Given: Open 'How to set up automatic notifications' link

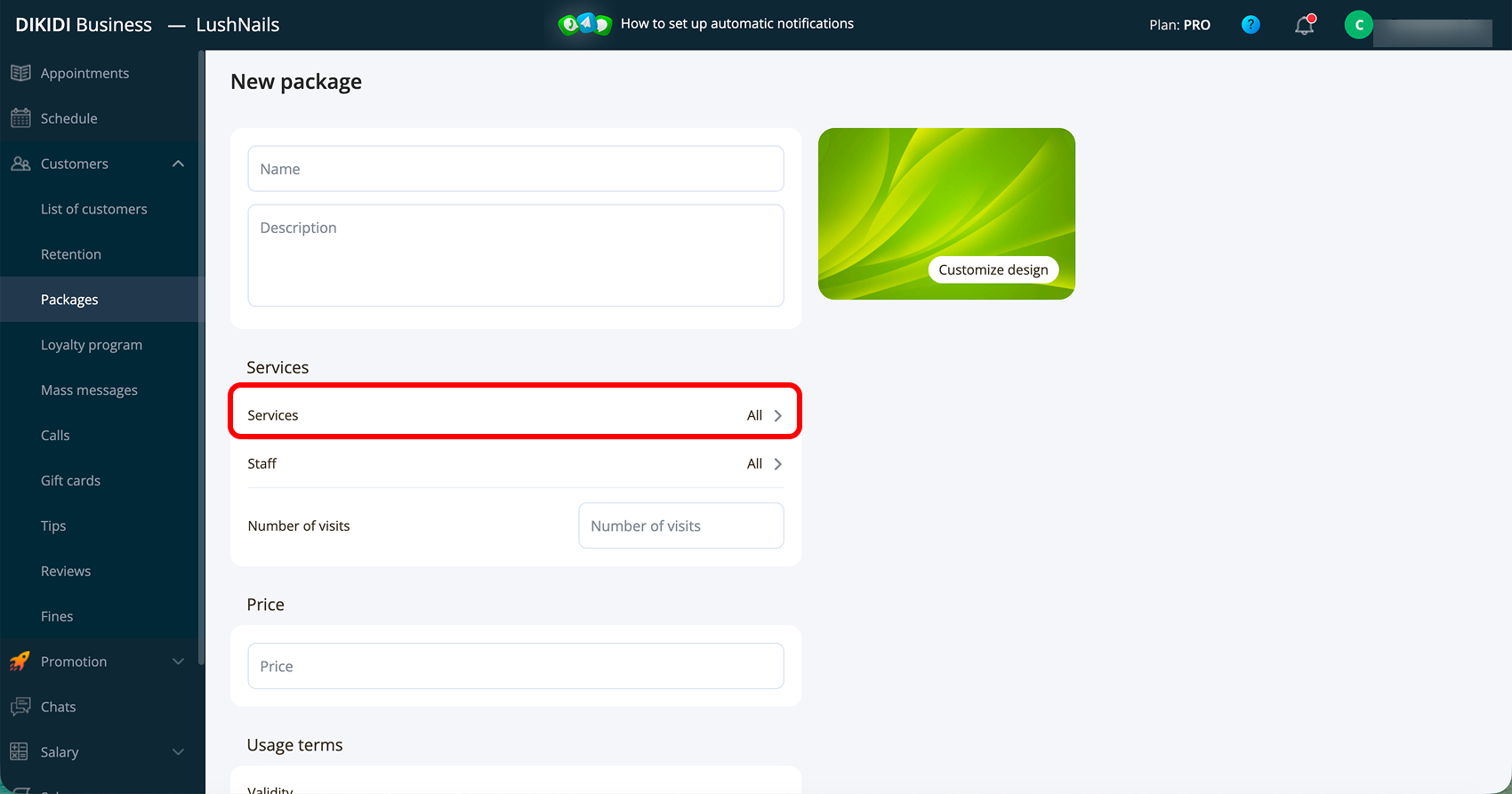Looking at the screenshot, I should click(x=737, y=24).
